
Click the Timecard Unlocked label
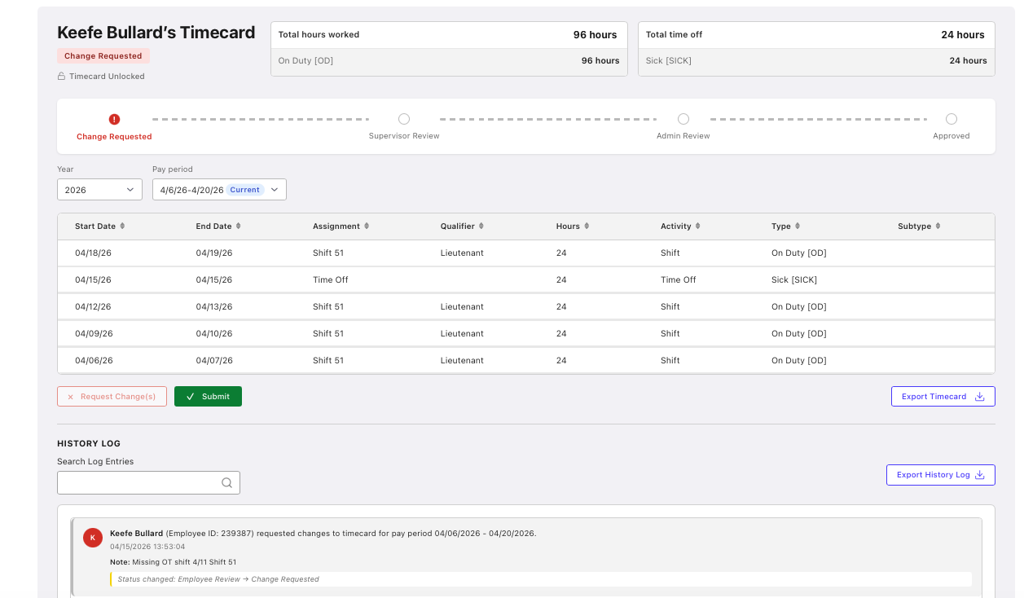tap(107, 76)
